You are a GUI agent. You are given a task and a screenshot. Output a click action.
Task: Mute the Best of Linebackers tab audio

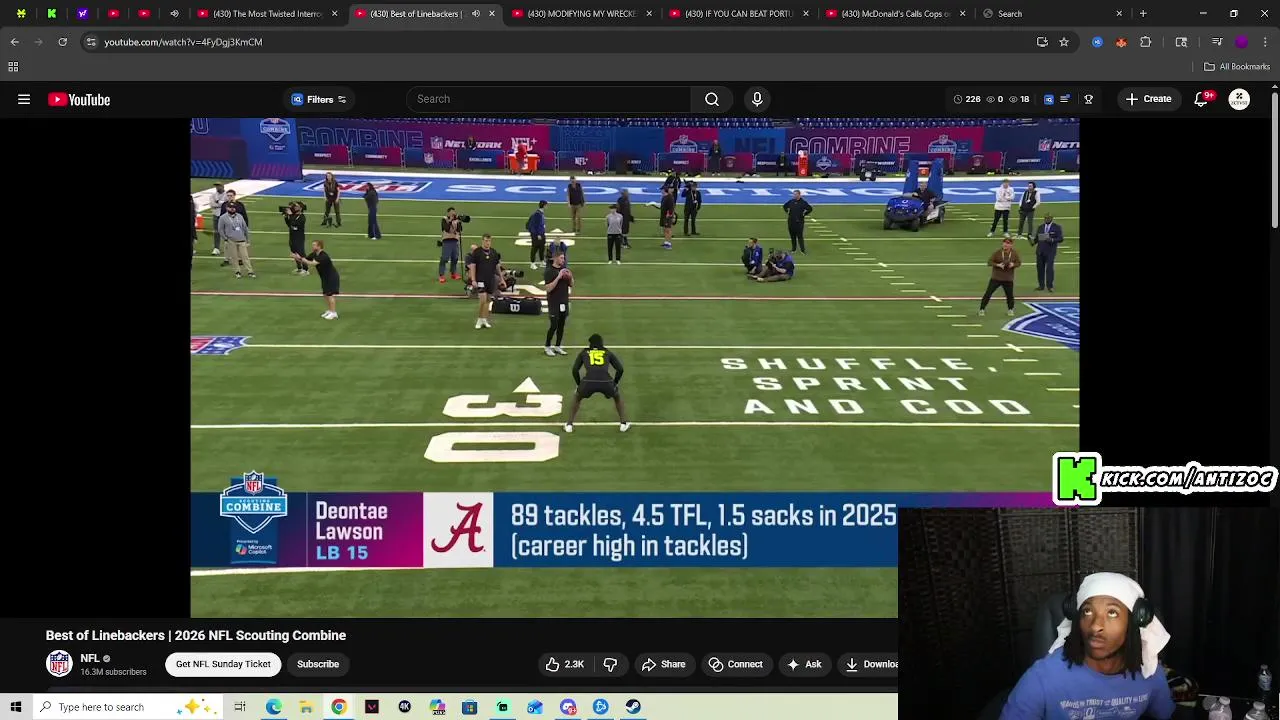click(x=475, y=14)
